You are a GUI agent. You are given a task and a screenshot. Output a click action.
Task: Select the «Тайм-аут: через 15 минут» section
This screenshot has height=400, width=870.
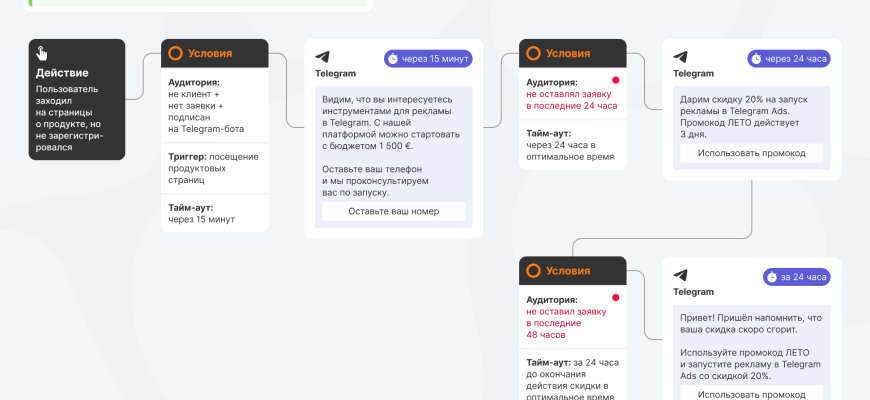pos(214,213)
